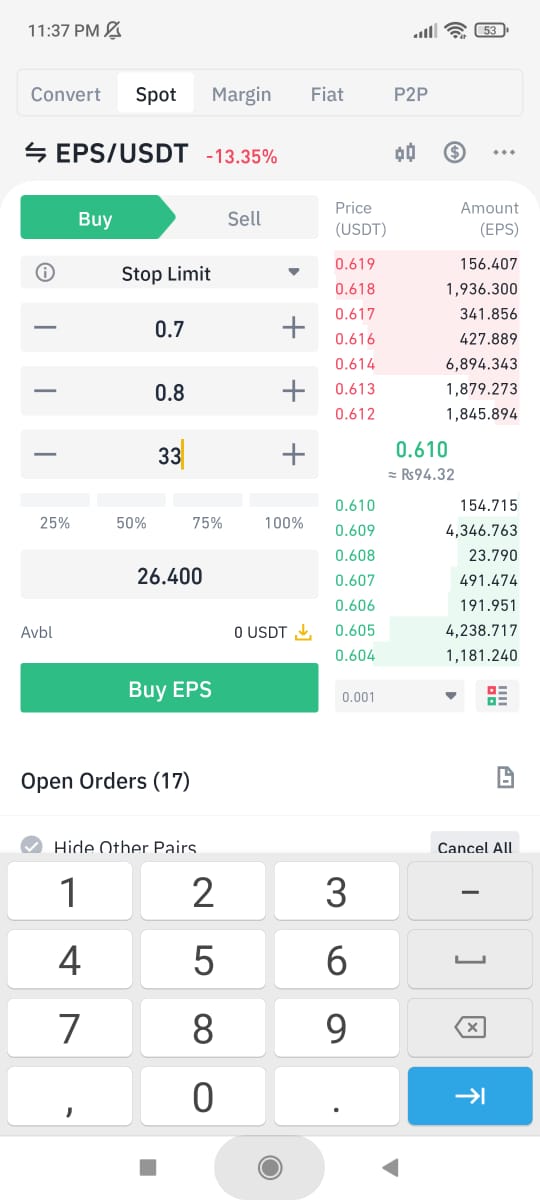This screenshot has width=540, height=1200.
Task: Tap the Stop Limit info icon
Action: click(x=45, y=273)
